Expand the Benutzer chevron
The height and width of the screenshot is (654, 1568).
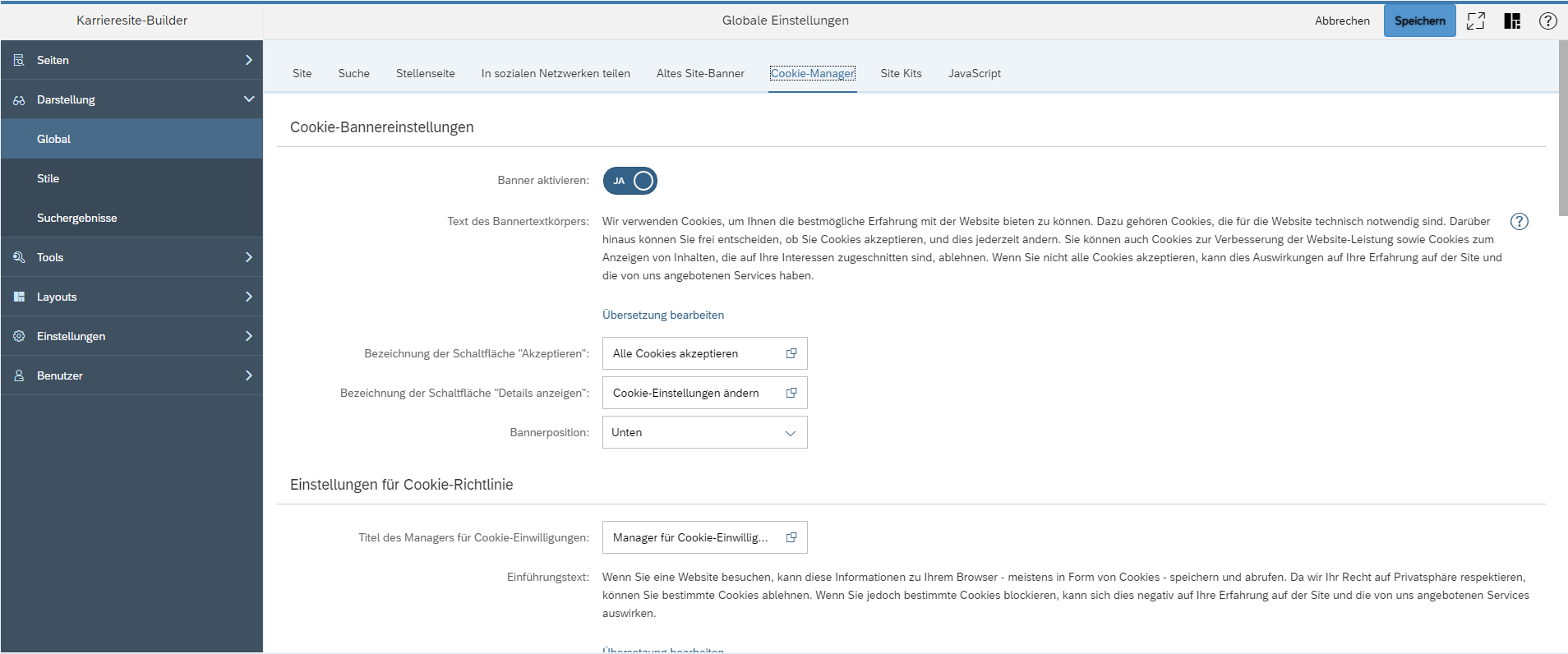pos(248,375)
